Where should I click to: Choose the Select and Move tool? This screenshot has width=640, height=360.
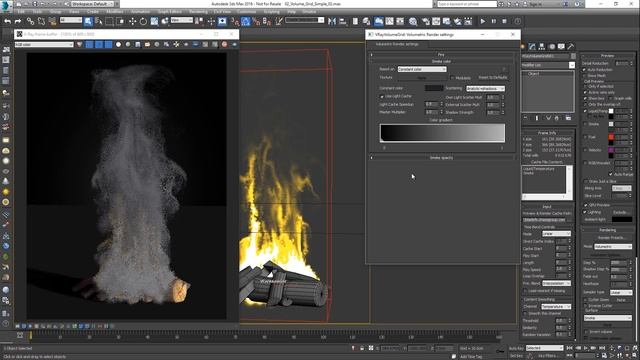pyautogui.click(x=132, y=21)
